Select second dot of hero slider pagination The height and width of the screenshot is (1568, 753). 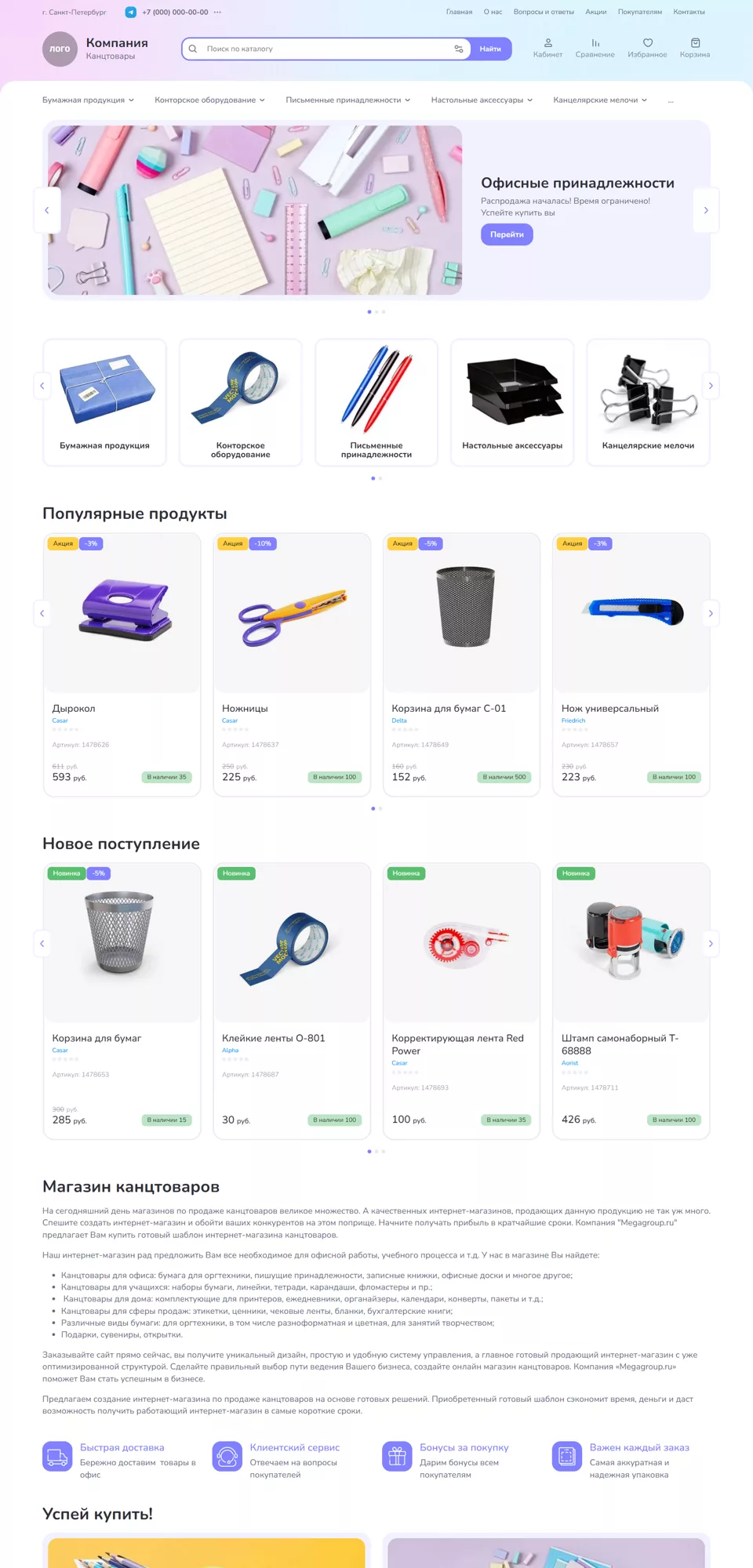click(376, 312)
